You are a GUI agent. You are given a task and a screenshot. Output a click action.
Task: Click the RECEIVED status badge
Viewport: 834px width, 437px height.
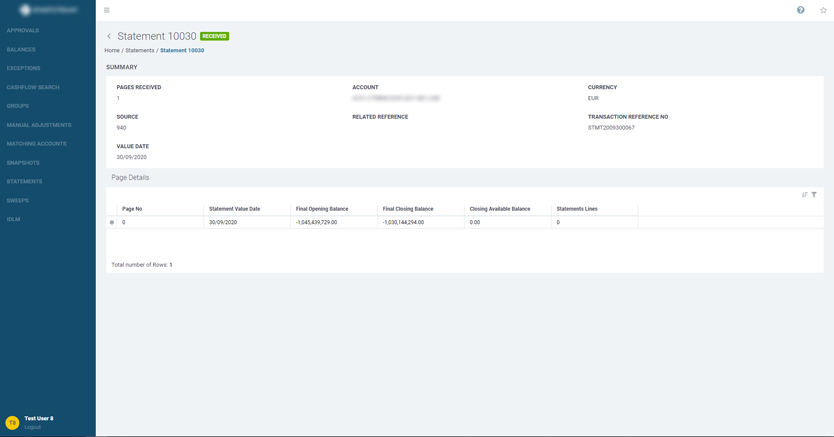[x=214, y=36]
